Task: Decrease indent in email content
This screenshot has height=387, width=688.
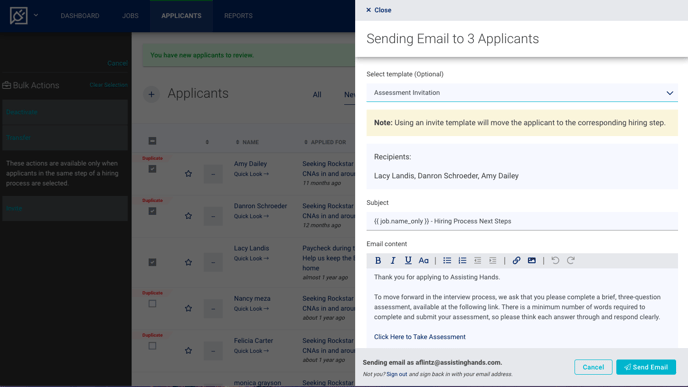Action: coord(478,261)
